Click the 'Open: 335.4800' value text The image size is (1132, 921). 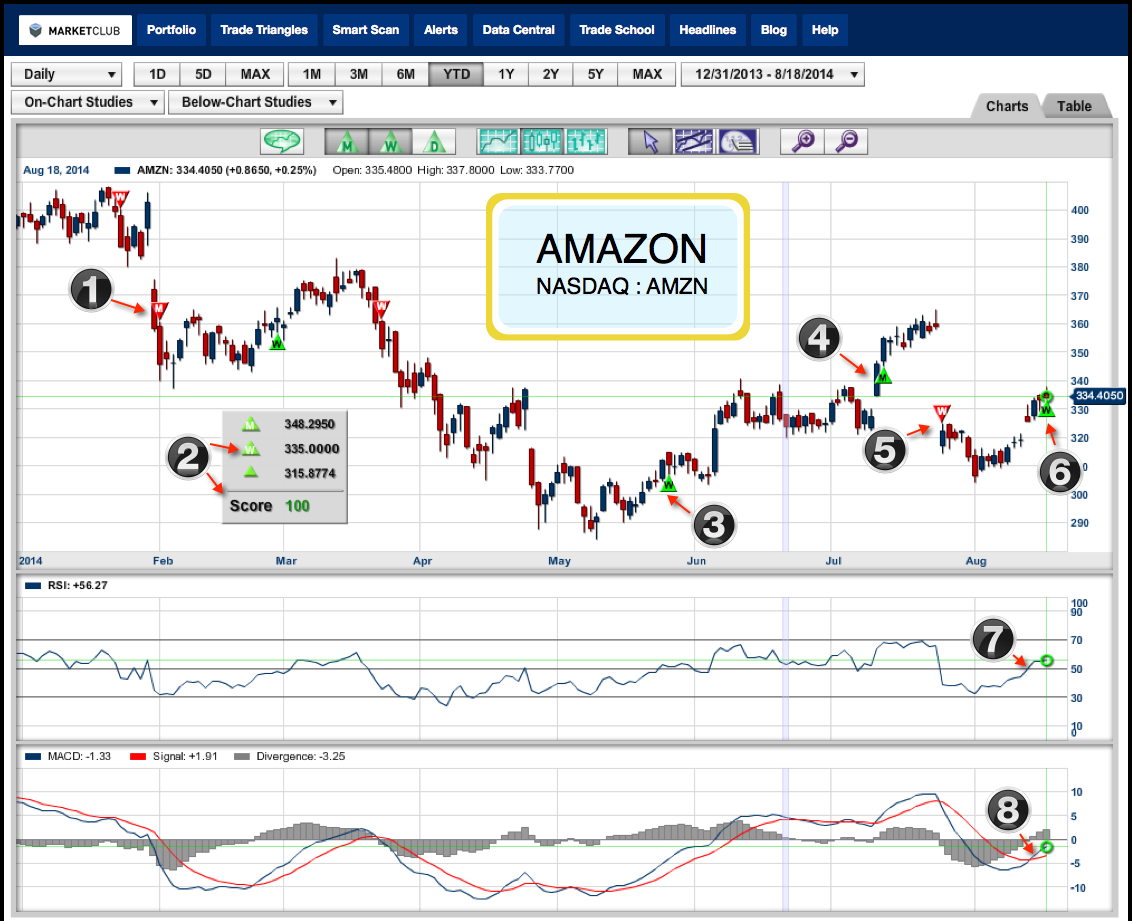pos(372,170)
